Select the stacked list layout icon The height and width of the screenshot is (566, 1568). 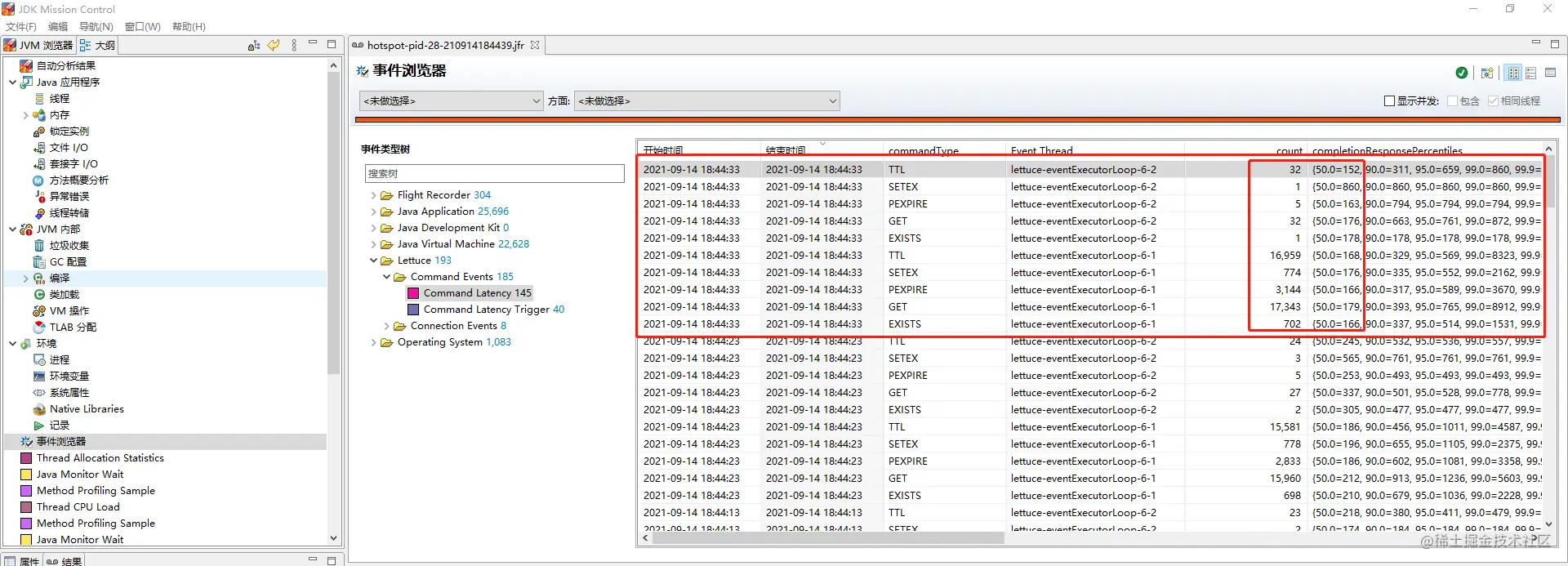click(1531, 73)
